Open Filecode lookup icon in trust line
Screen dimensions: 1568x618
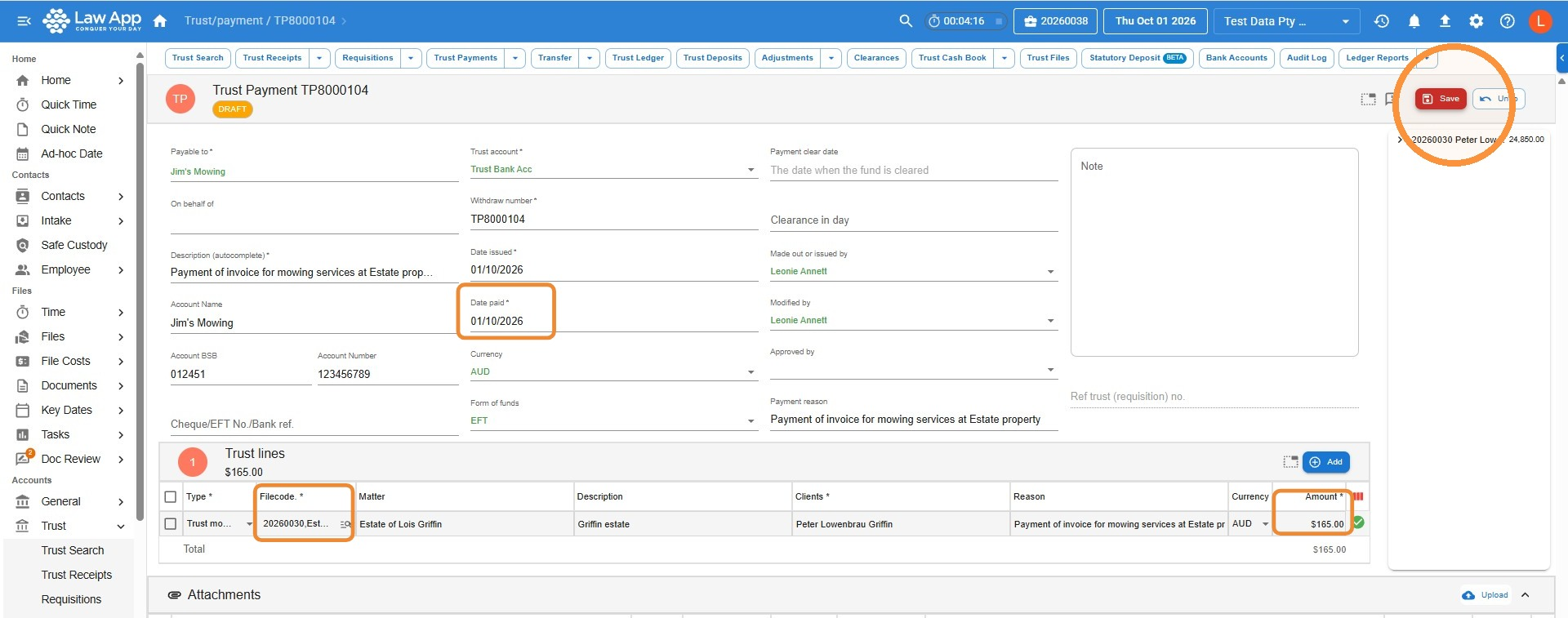coord(345,524)
